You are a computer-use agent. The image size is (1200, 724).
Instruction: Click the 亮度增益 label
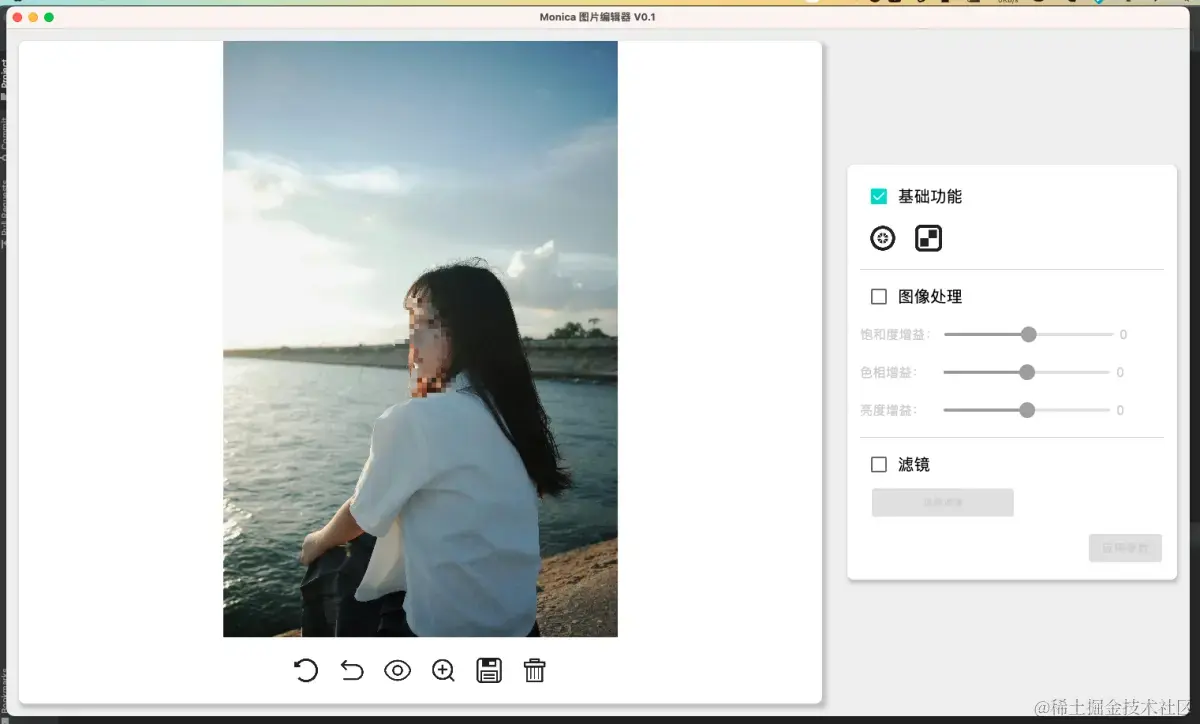click(888, 410)
